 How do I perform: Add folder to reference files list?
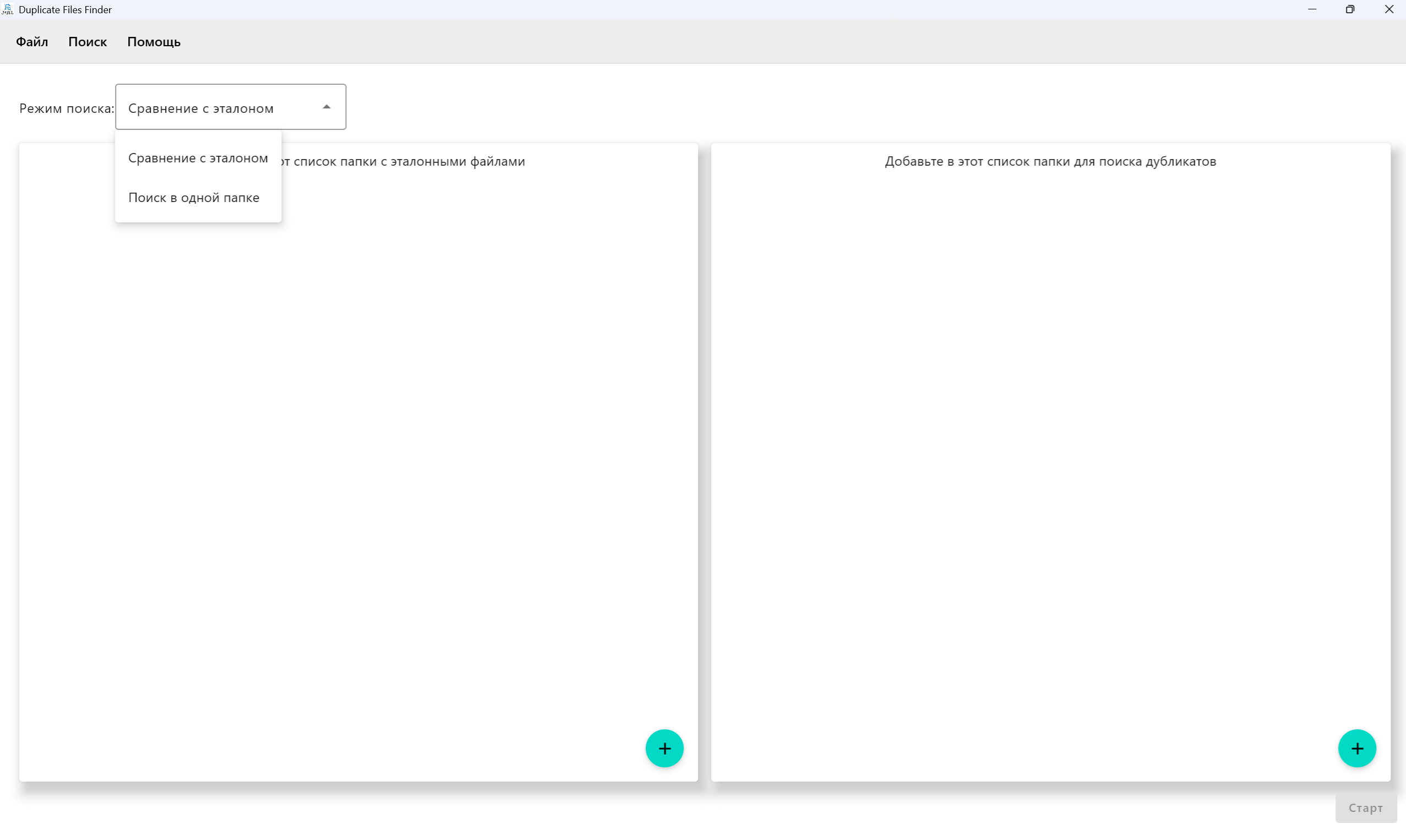pyautogui.click(x=664, y=748)
